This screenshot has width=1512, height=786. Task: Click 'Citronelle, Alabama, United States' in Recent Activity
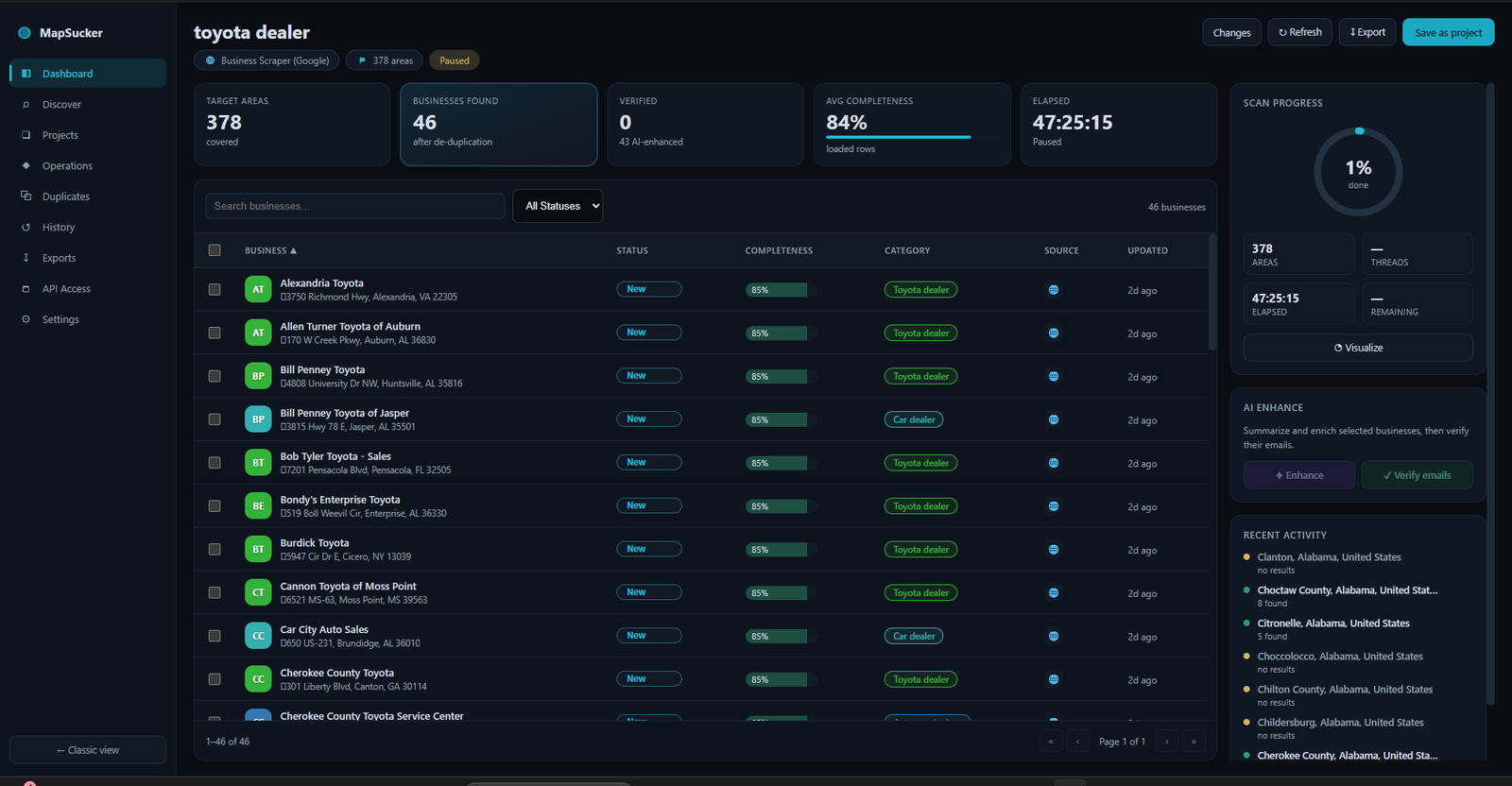pos(1333,624)
